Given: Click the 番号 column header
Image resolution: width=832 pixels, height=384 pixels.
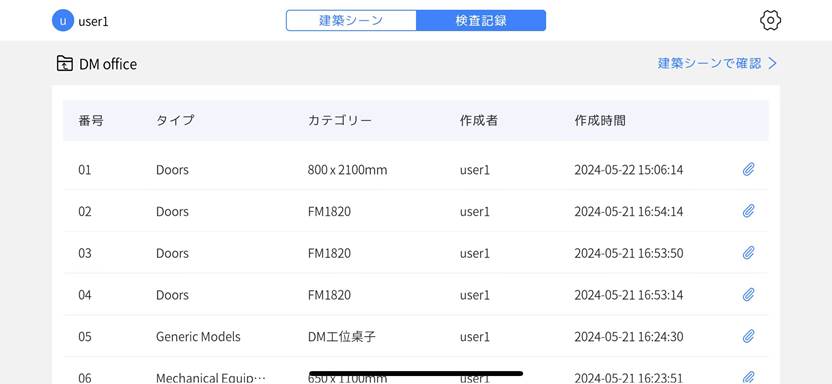Looking at the screenshot, I should point(91,120).
